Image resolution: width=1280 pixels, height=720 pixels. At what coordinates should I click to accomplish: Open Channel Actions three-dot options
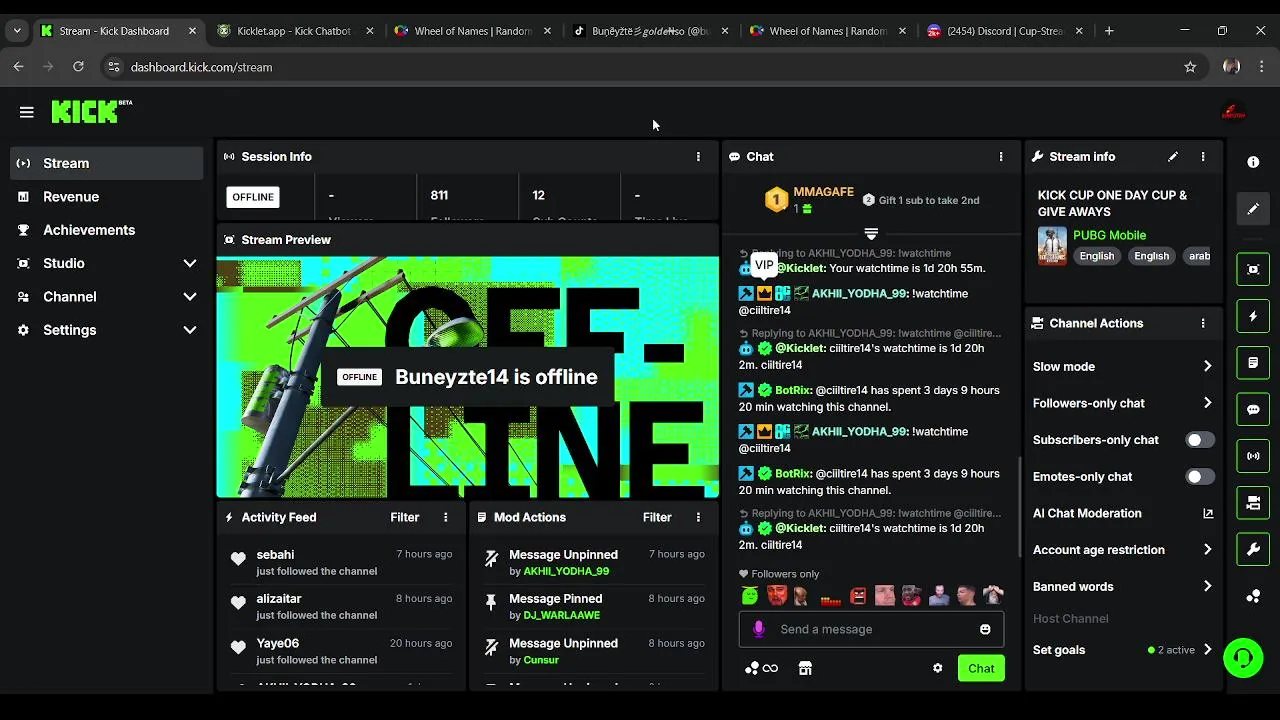click(1203, 324)
